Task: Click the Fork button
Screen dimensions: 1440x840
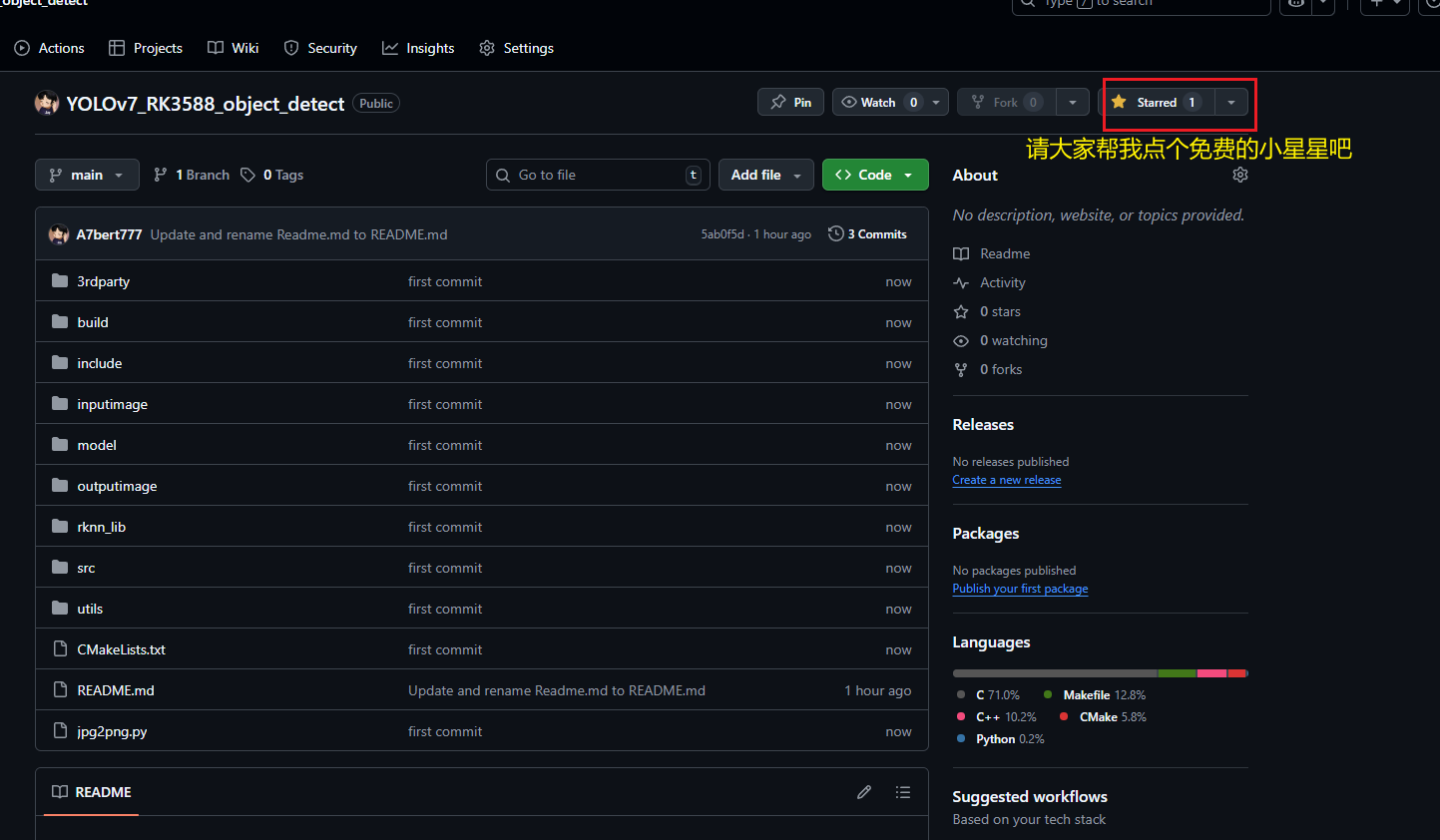Action: (1007, 103)
